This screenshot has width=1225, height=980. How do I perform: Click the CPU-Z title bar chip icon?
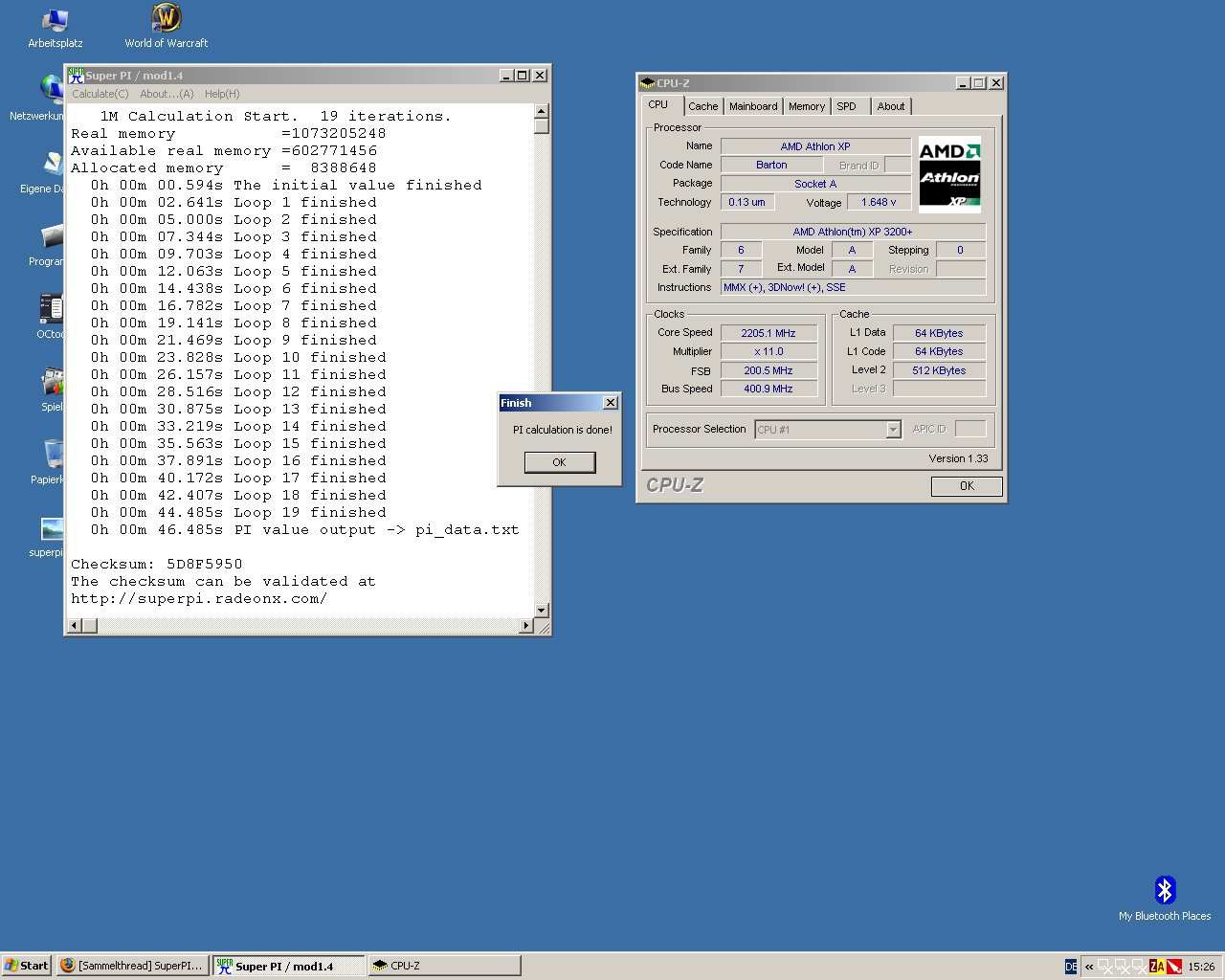click(x=648, y=83)
